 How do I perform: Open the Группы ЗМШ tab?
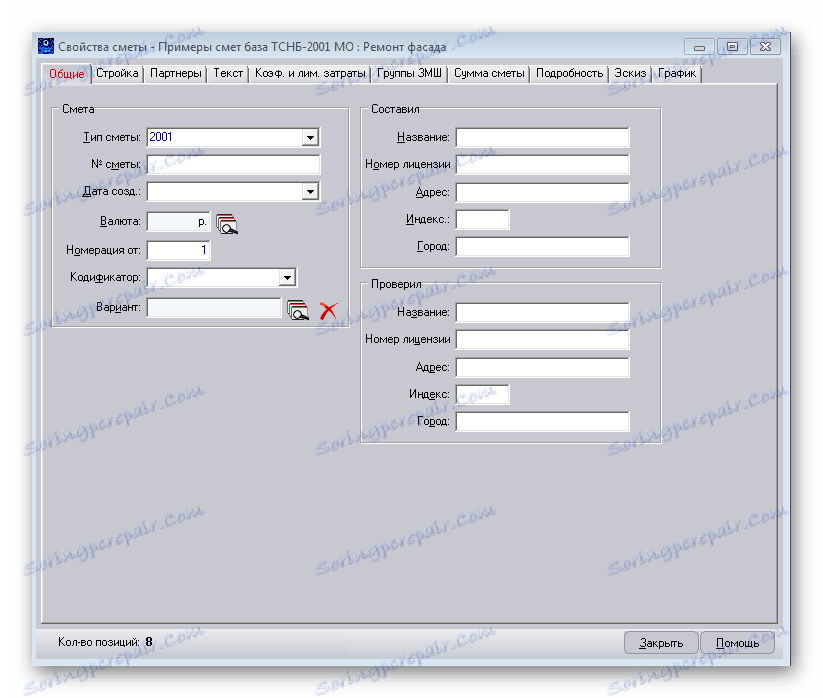point(409,73)
